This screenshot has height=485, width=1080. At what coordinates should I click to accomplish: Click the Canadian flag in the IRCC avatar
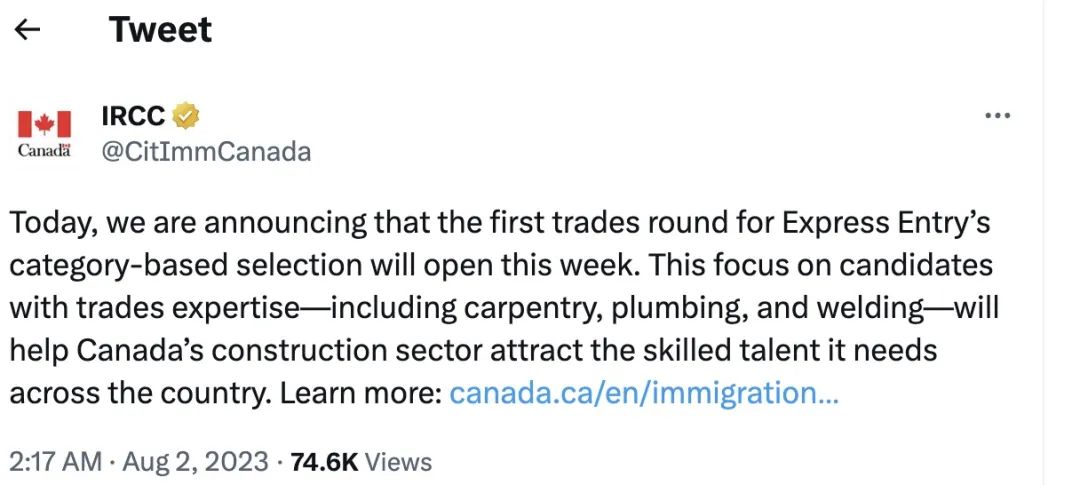tap(45, 124)
